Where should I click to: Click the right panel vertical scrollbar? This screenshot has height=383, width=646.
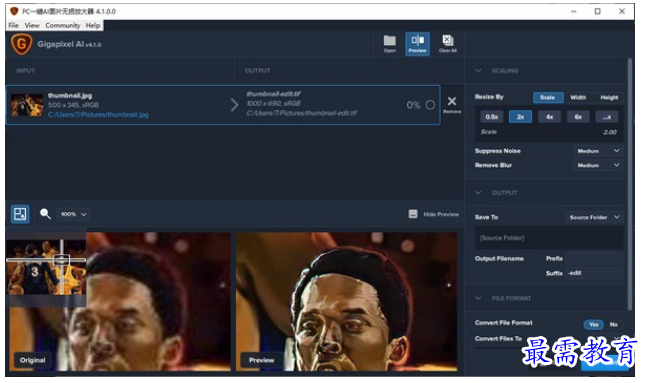pos(630,185)
